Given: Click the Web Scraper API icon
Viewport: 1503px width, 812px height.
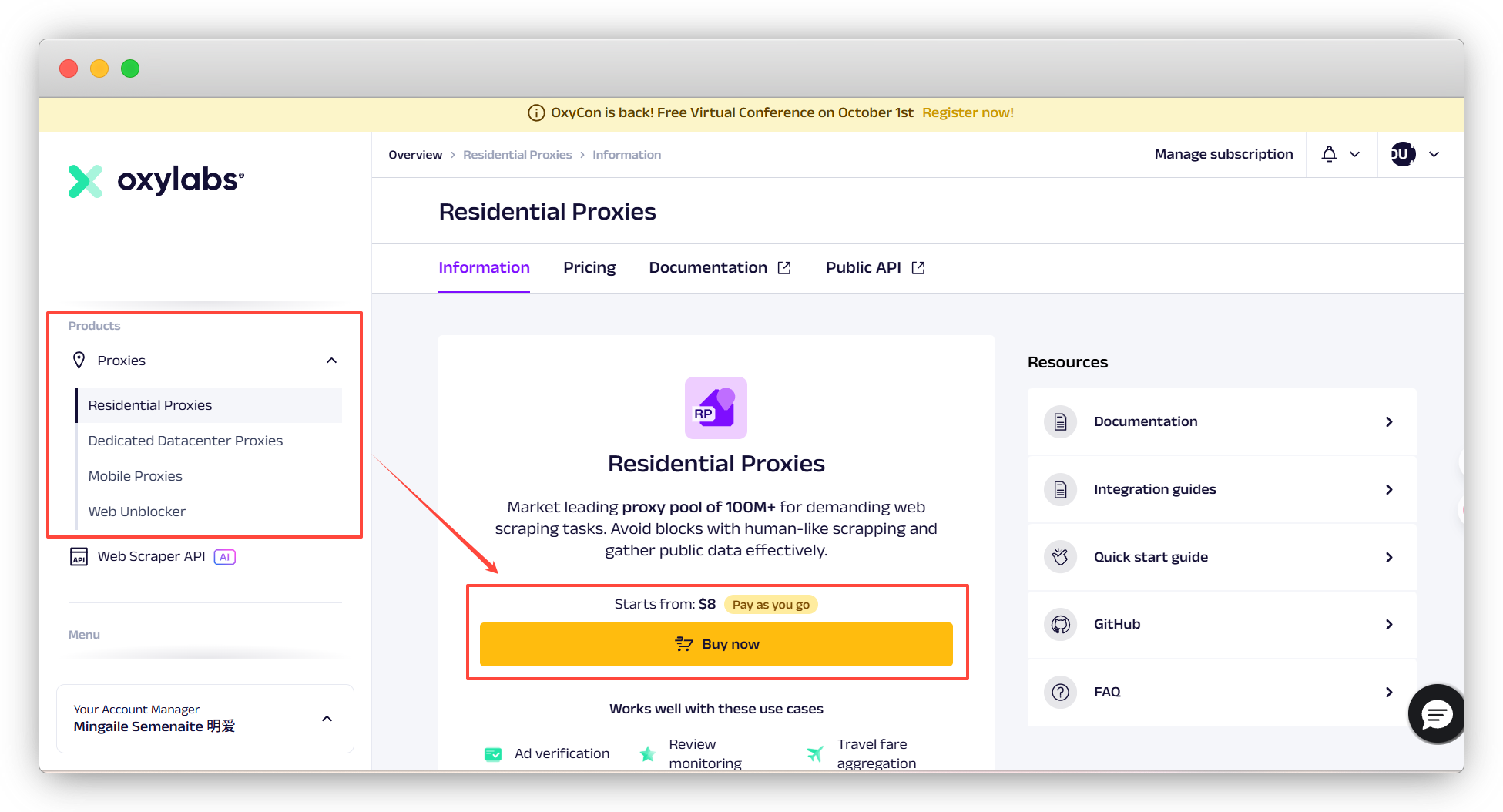Looking at the screenshot, I should [79, 556].
